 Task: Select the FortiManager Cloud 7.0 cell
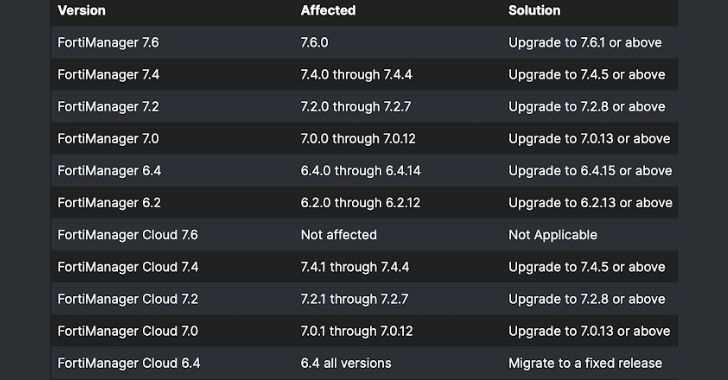[x=128, y=331]
